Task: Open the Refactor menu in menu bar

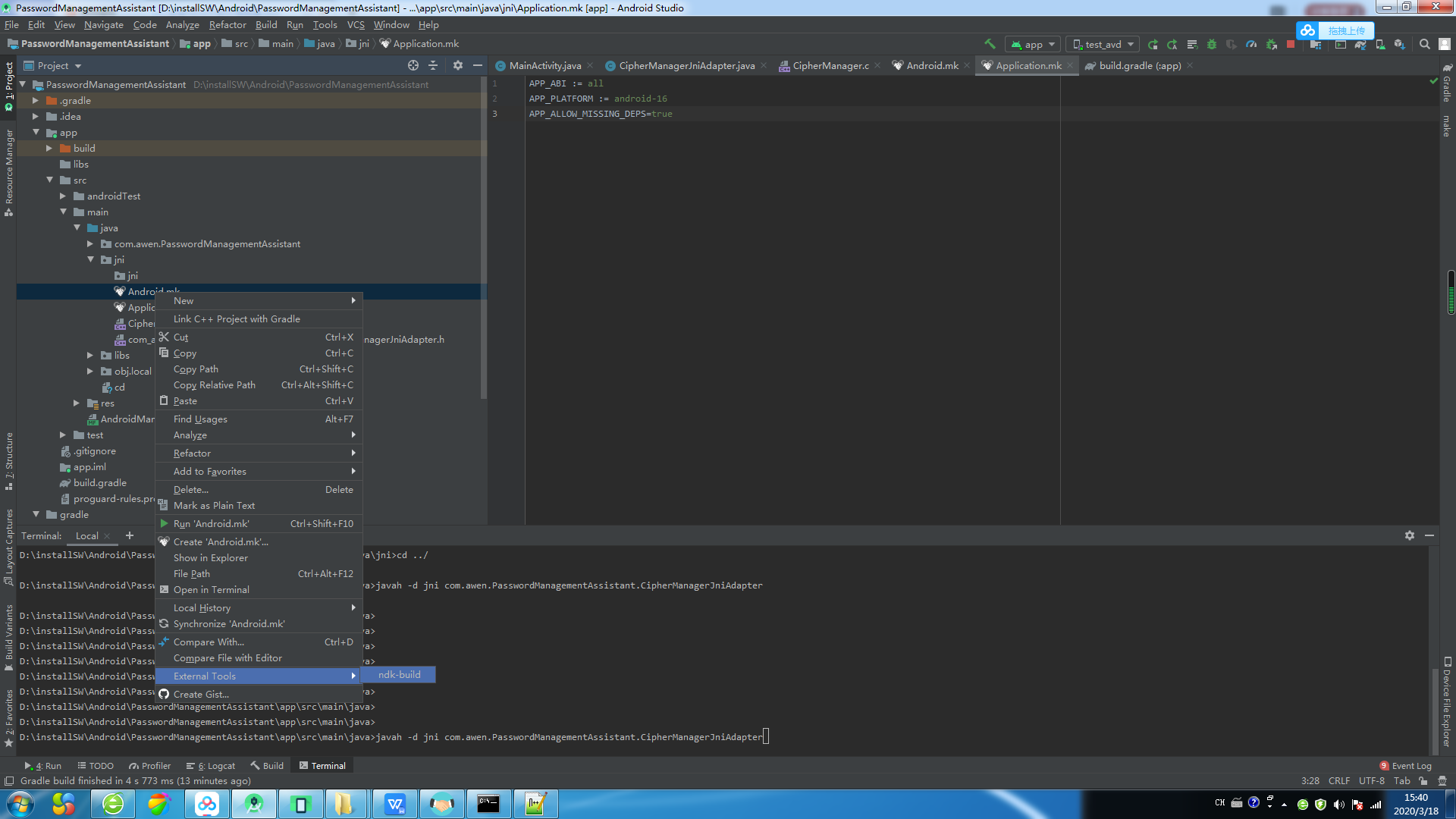Action: pos(227,24)
